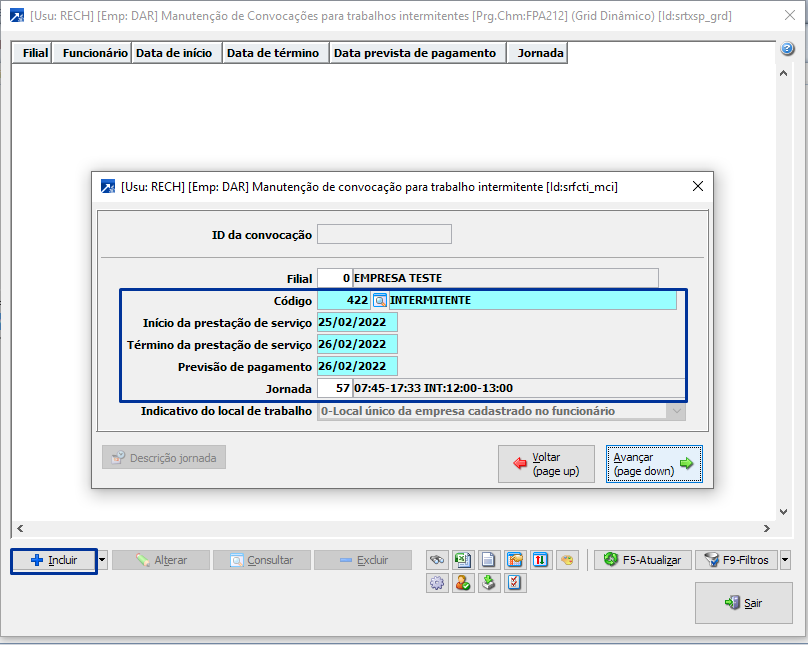The width and height of the screenshot is (808, 645).
Task: Click the red checklist icon
Action: 515,583
